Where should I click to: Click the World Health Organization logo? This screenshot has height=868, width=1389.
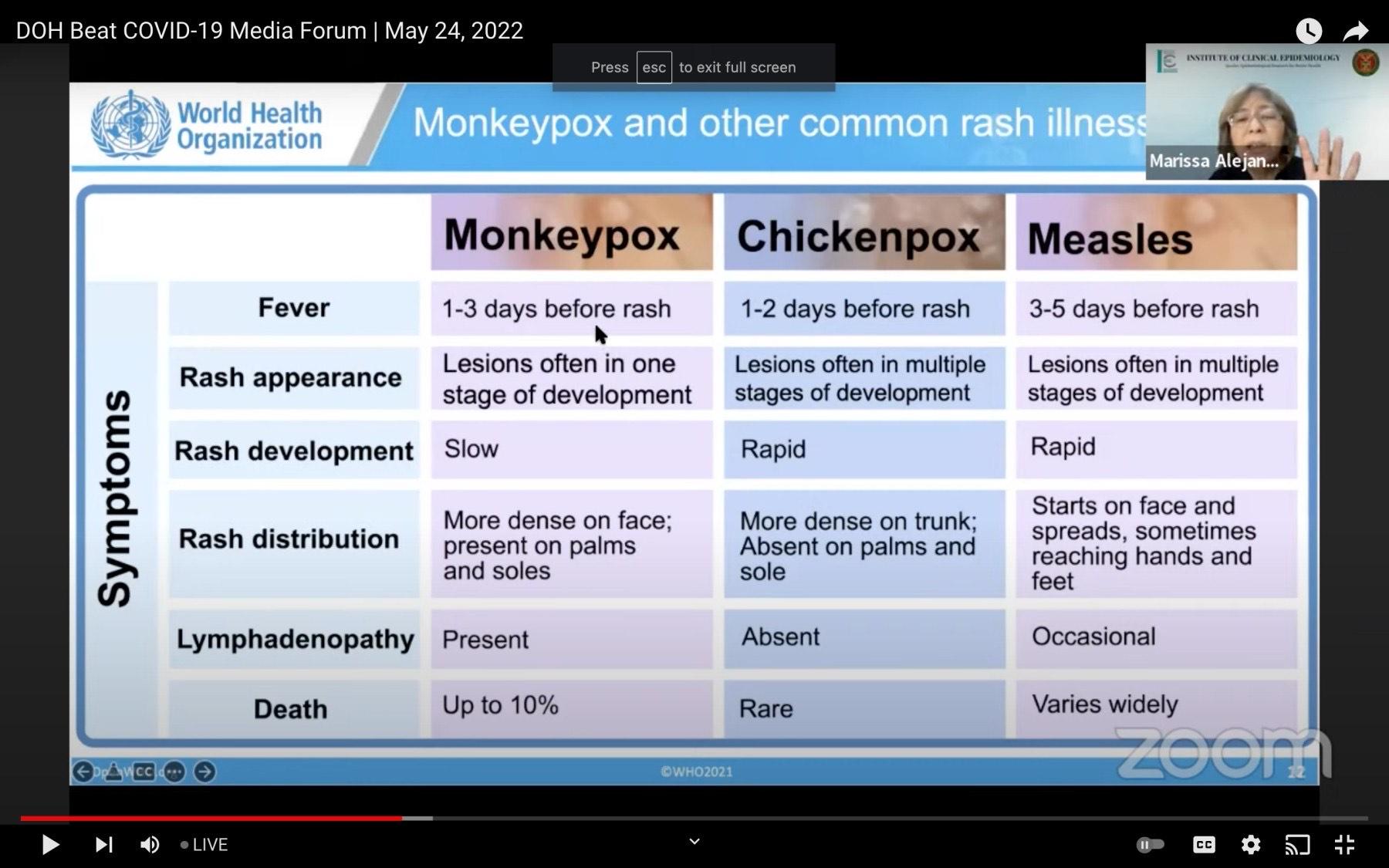click(207, 125)
